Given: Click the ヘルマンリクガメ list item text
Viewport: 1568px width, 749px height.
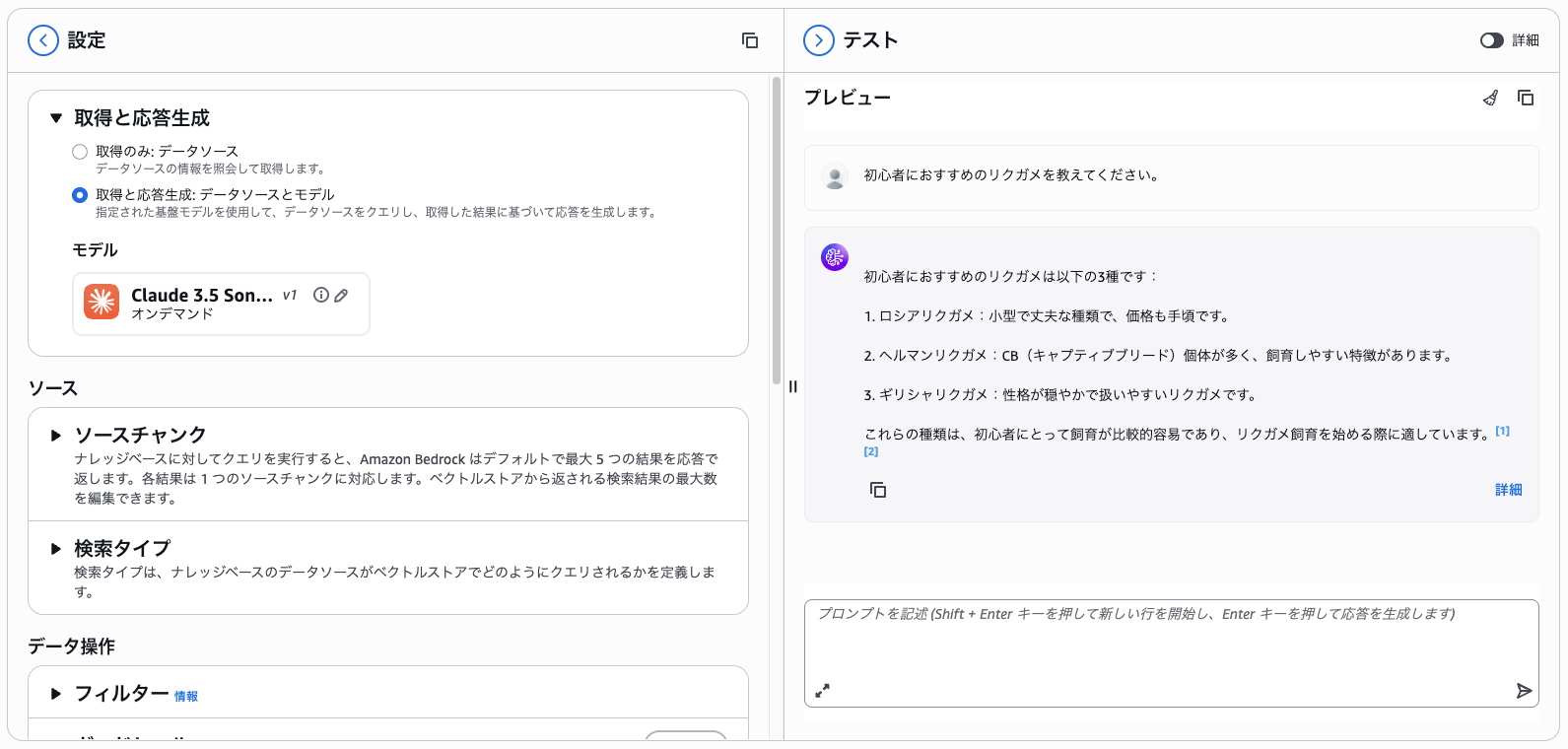Looking at the screenshot, I should click(1160, 356).
